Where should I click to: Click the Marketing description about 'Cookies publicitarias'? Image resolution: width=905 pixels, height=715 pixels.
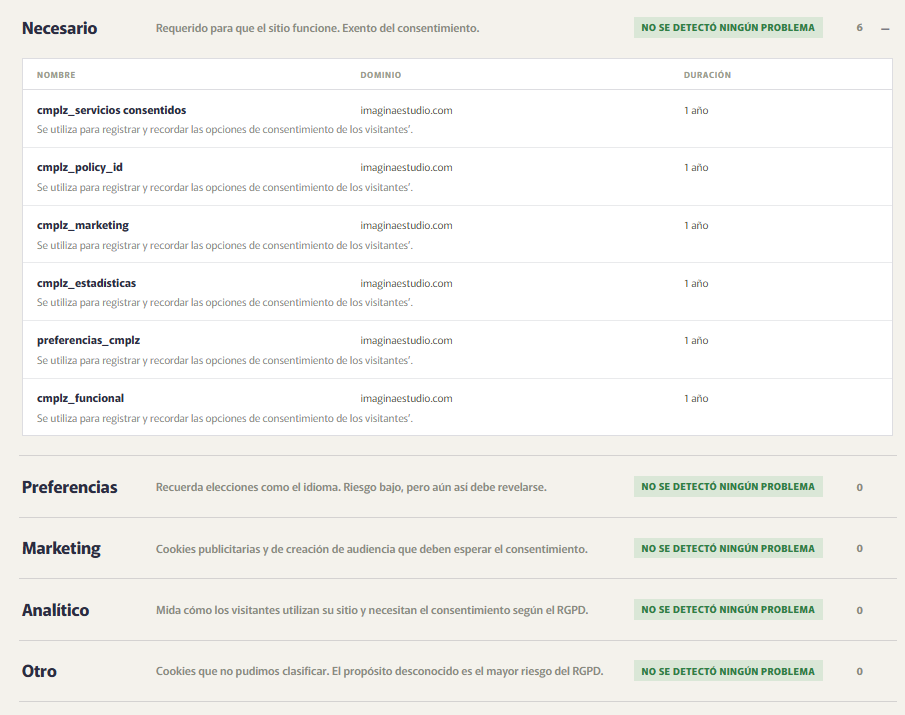pyautogui.click(x=372, y=549)
